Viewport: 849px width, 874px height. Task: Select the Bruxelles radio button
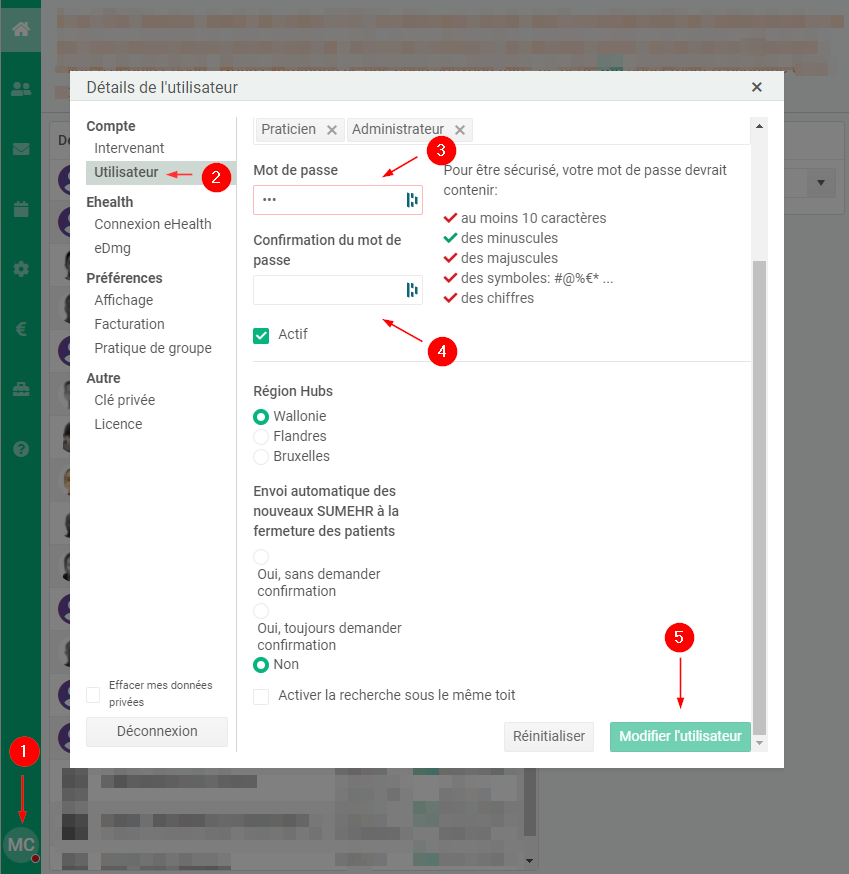[260, 456]
